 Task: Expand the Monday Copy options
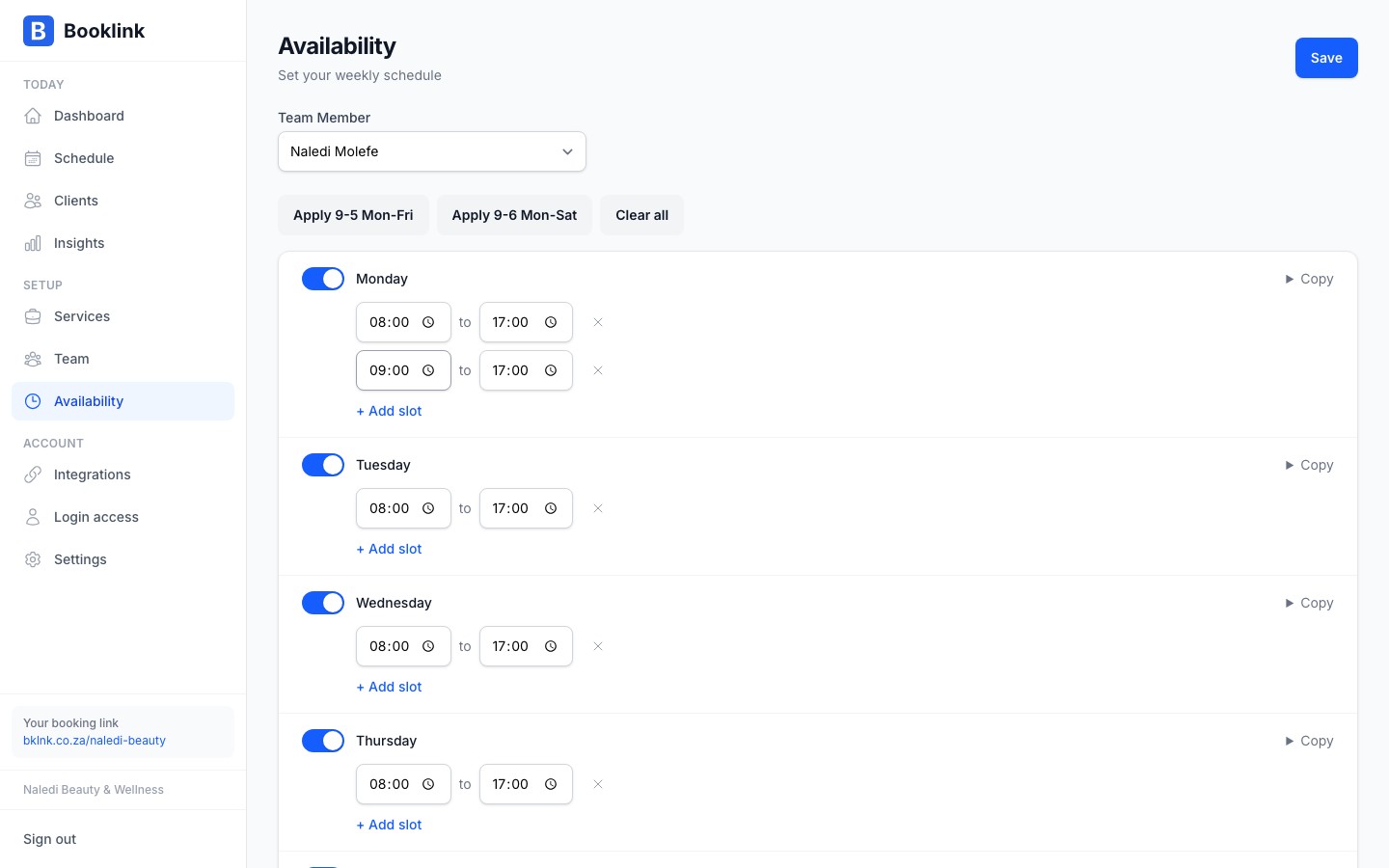[1309, 279]
